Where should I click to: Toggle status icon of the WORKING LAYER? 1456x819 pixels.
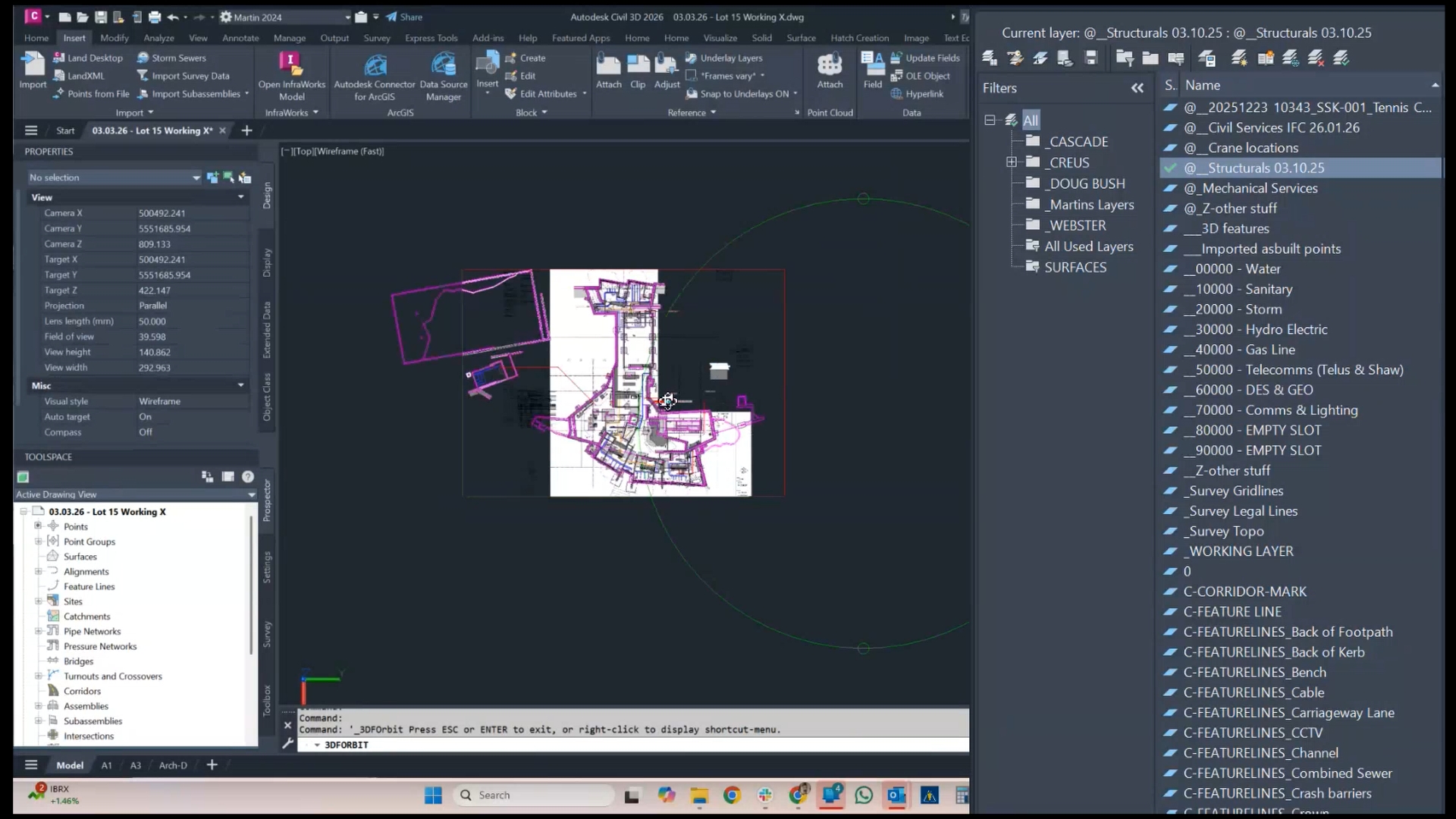1170,551
